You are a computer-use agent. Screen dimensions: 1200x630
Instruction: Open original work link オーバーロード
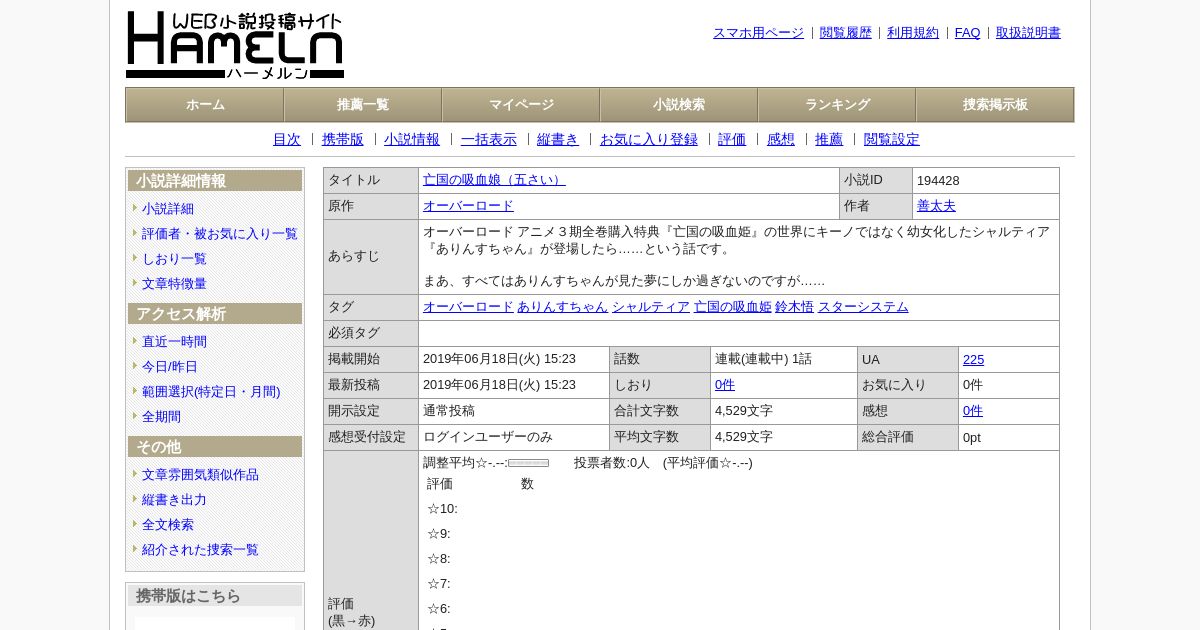[468, 206]
